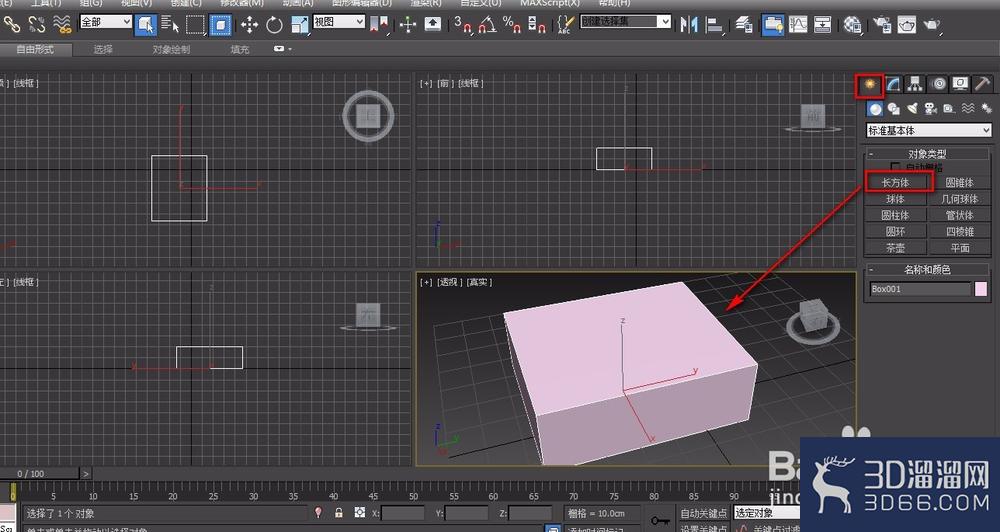Open the Schematic View icon
1000x532 pixels.
tap(823, 25)
